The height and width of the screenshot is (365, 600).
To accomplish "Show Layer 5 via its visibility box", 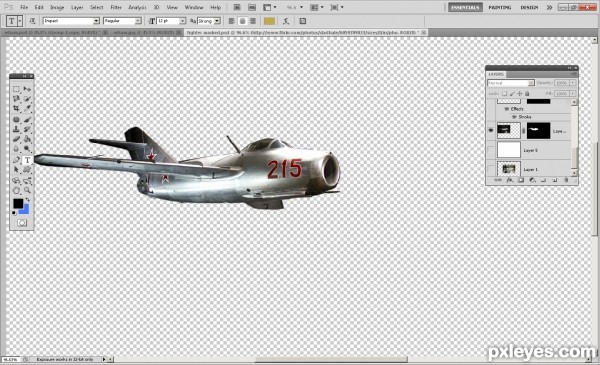I will tap(491, 150).
